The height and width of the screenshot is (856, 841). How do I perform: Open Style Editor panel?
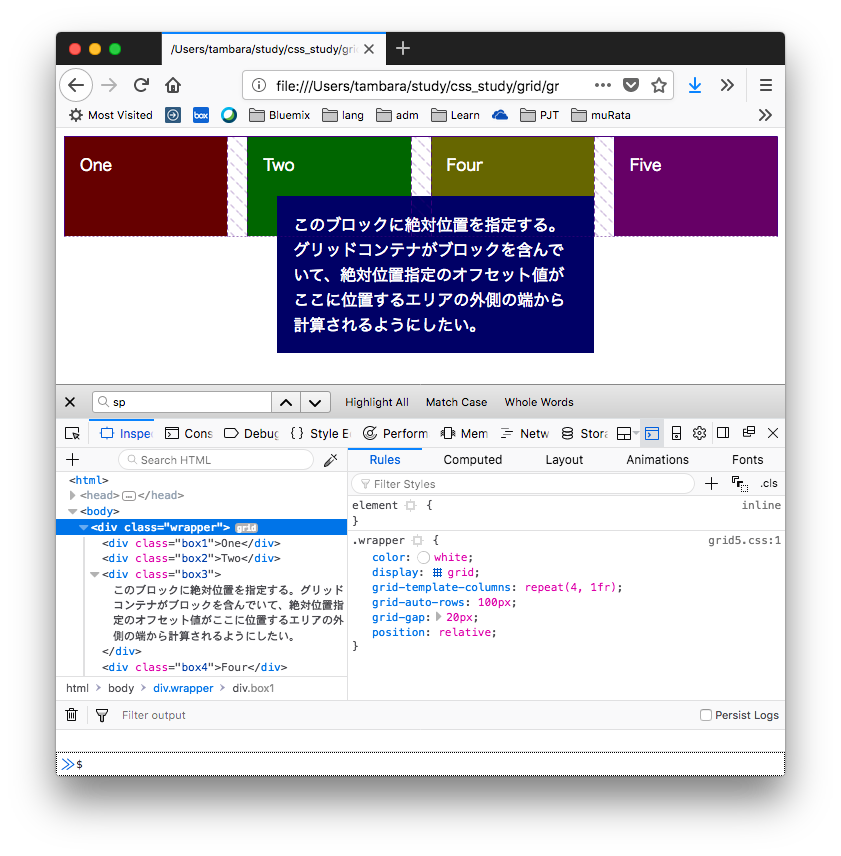tap(320, 433)
